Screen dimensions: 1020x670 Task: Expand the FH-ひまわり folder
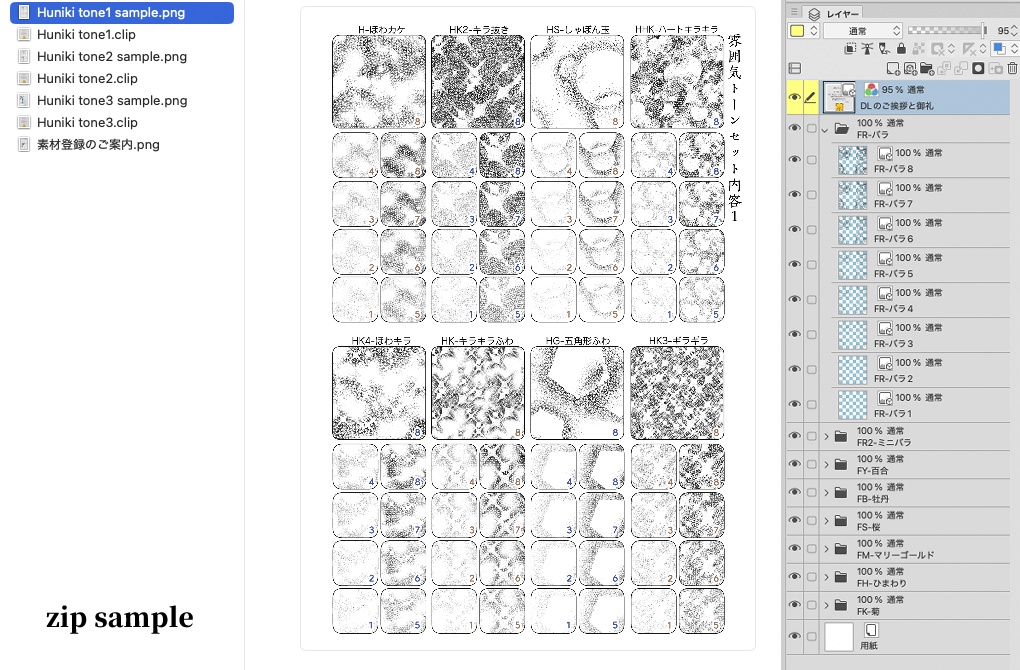[x=826, y=577]
